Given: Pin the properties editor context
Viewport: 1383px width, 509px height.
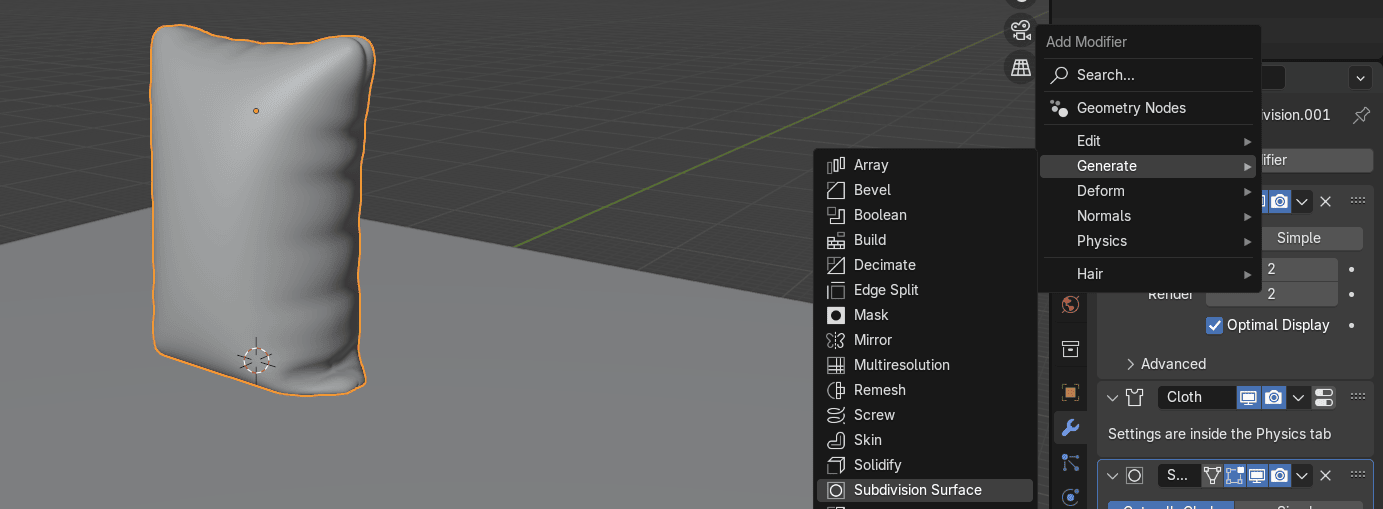Looking at the screenshot, I should click(x=1361, y=115).
